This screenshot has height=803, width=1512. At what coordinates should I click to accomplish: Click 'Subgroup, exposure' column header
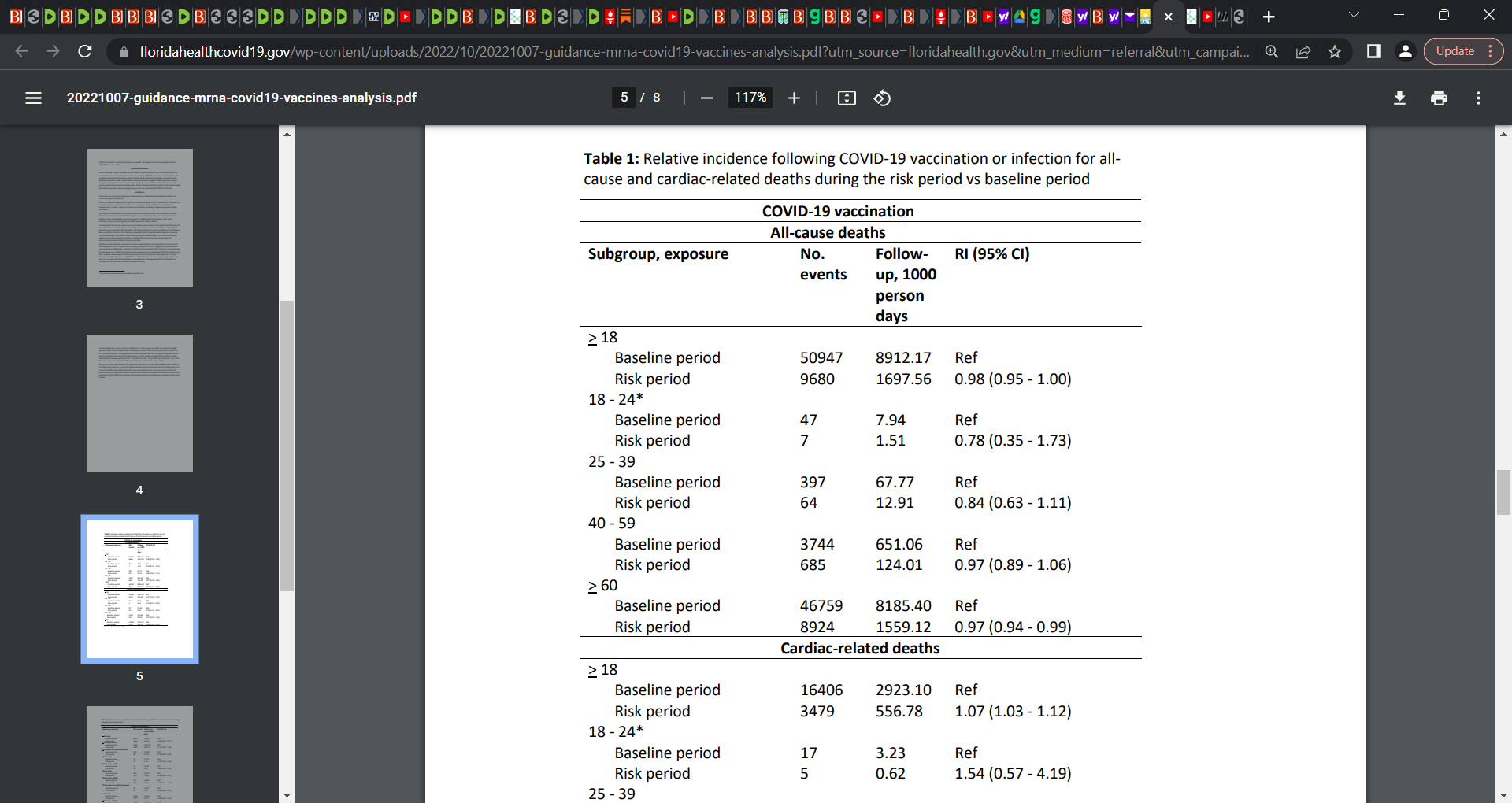point(658,253)
